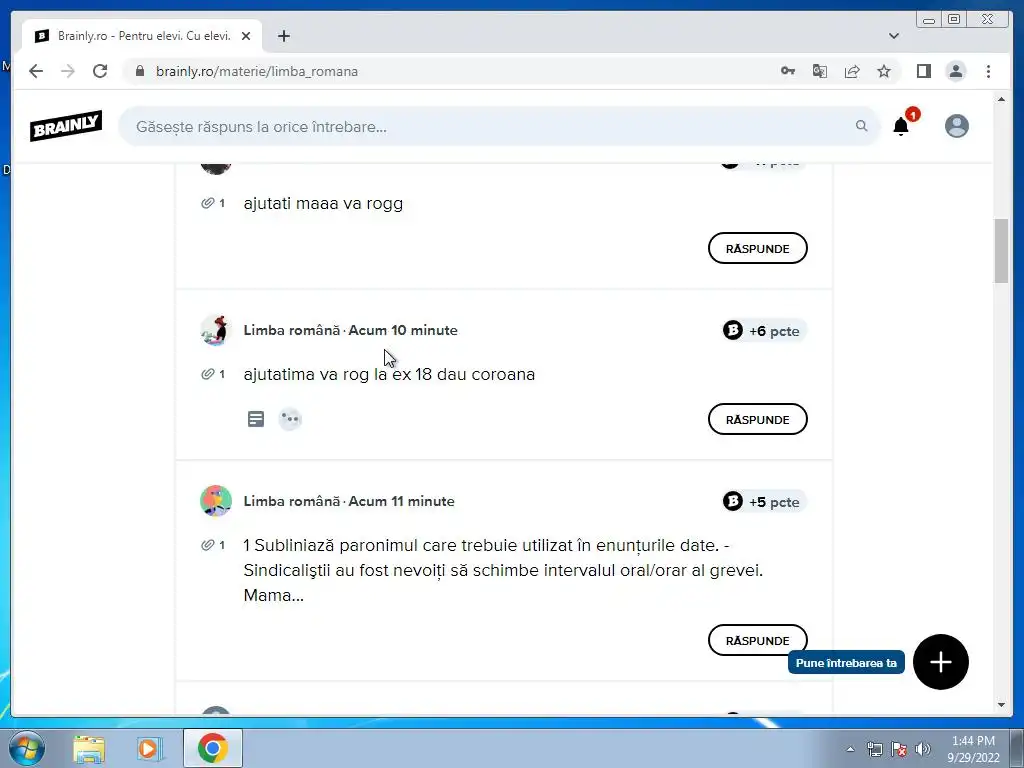Screen dimensions: 1024x768
Task: Share this page via share icon
Action: (x=852, y=71)
